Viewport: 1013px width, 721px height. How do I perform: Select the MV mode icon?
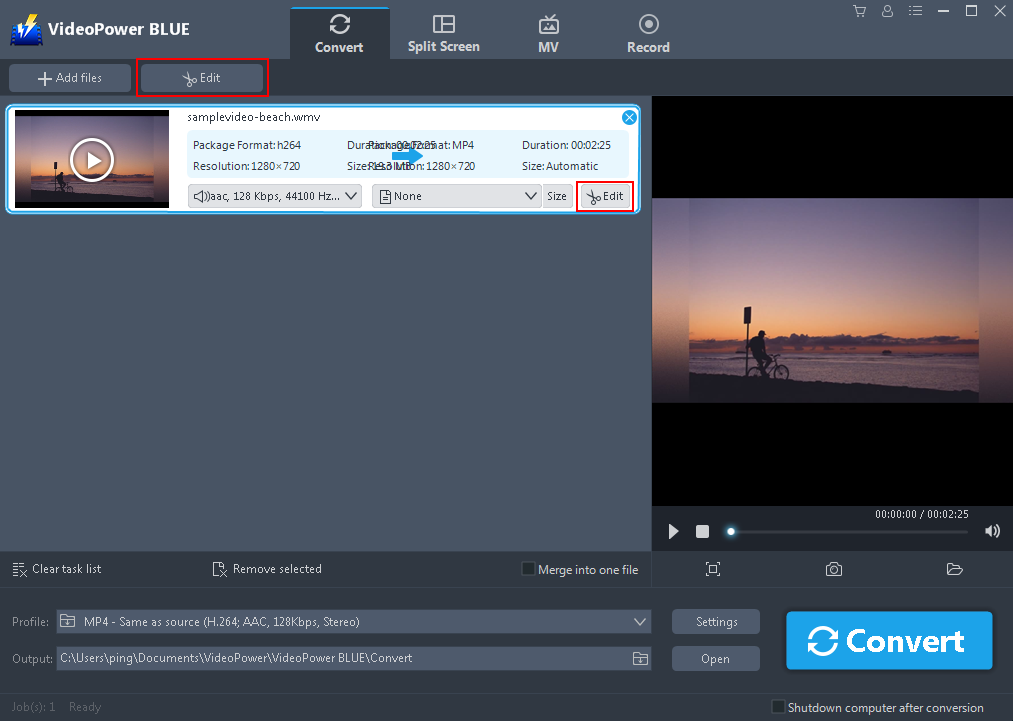click(548, 32)
